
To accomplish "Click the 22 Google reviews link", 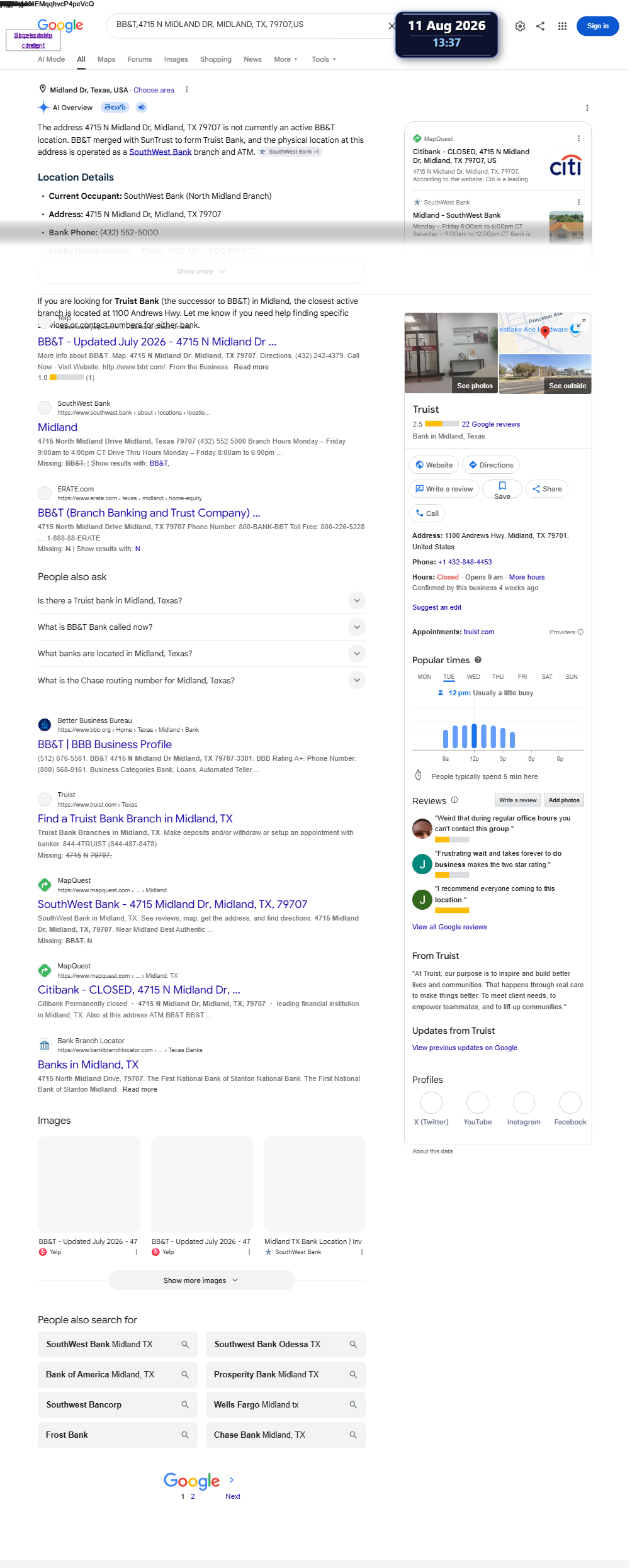I will tap(491, 424).
